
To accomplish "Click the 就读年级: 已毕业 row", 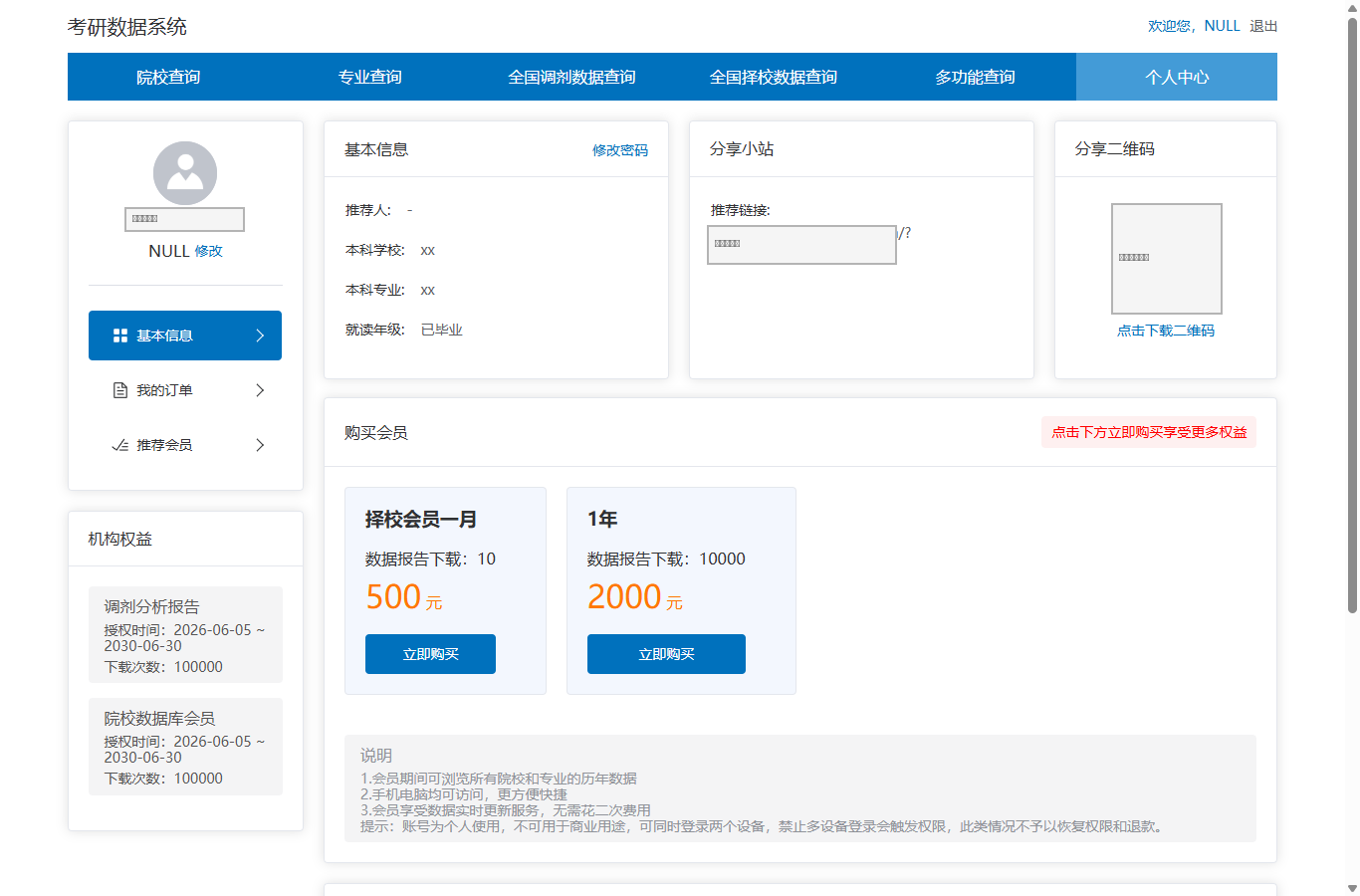I will click(404, 330).
